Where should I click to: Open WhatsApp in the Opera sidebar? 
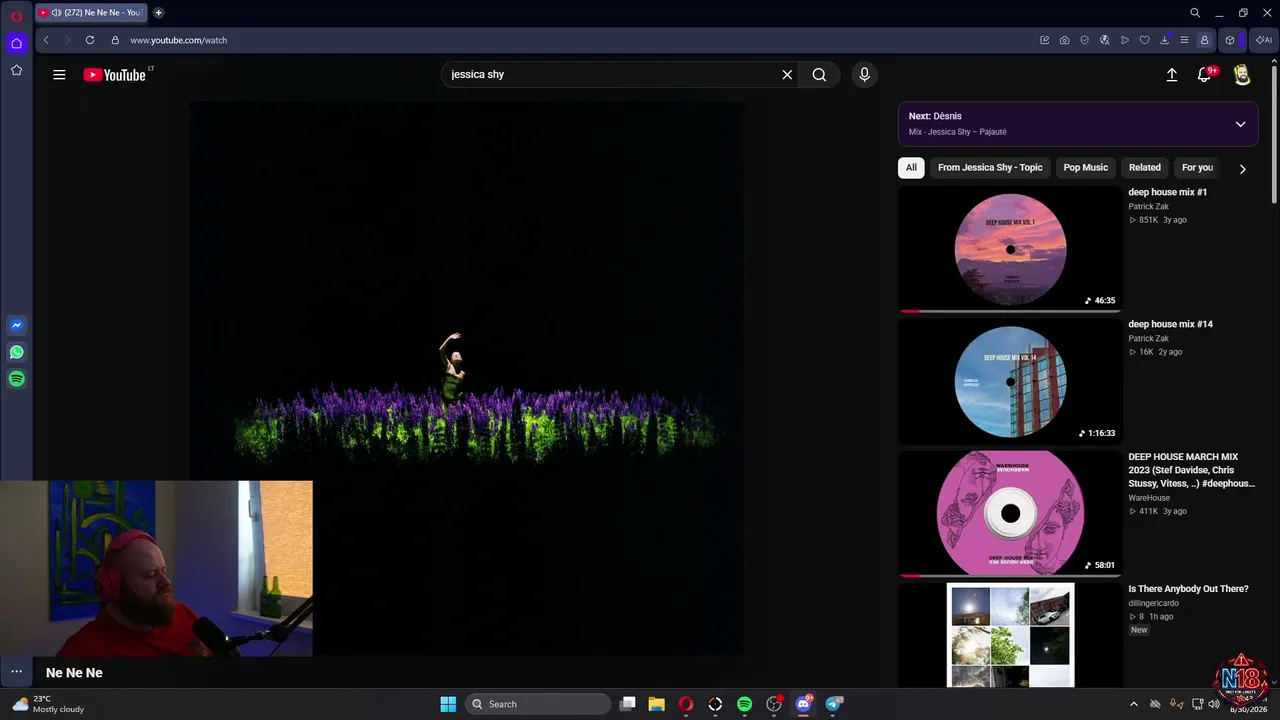(16, 352)
